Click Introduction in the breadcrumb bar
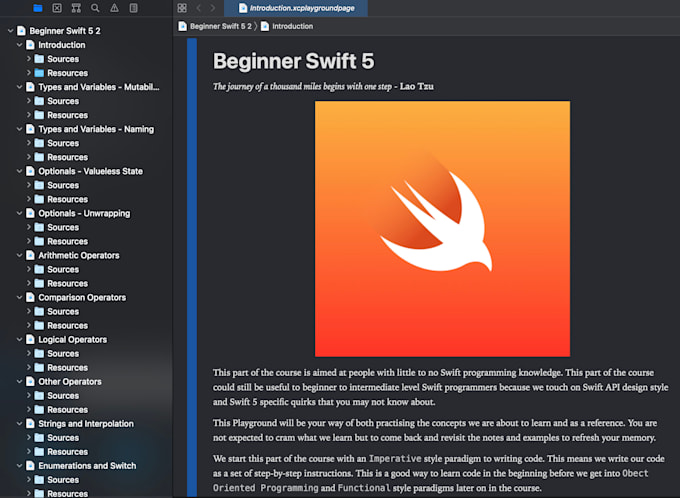The height and width of the screenshot is (498, 680). pyautogui.click(x=292, y=26)
